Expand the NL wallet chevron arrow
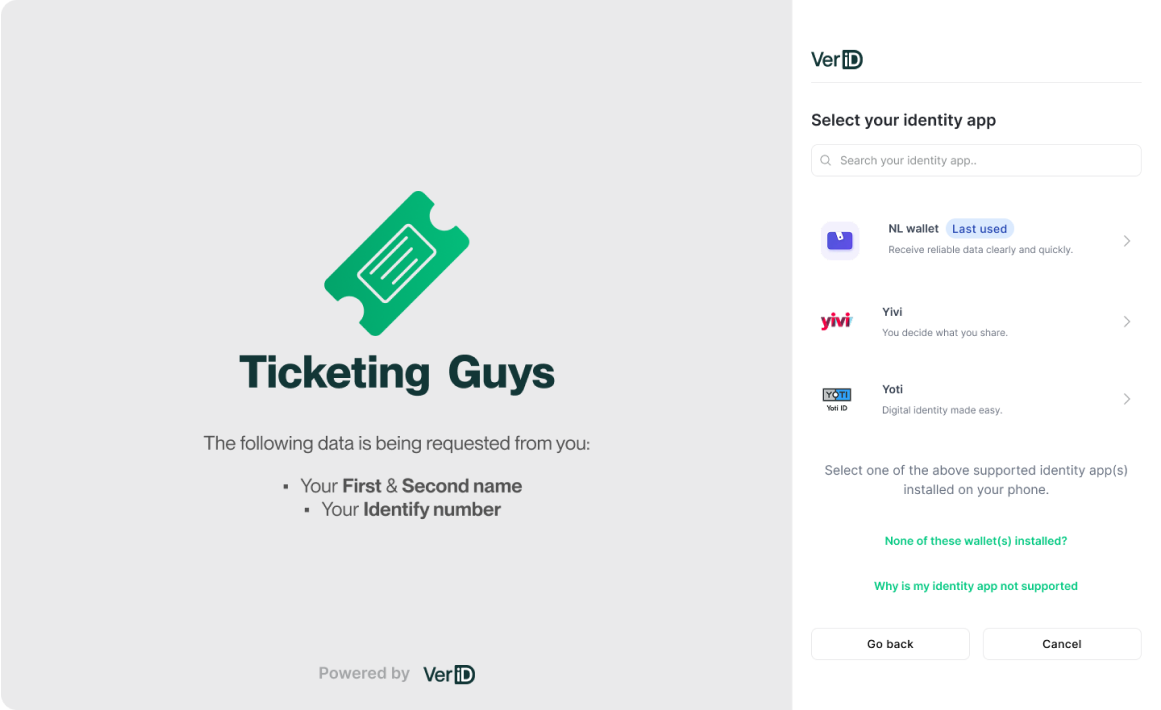 1126,241
